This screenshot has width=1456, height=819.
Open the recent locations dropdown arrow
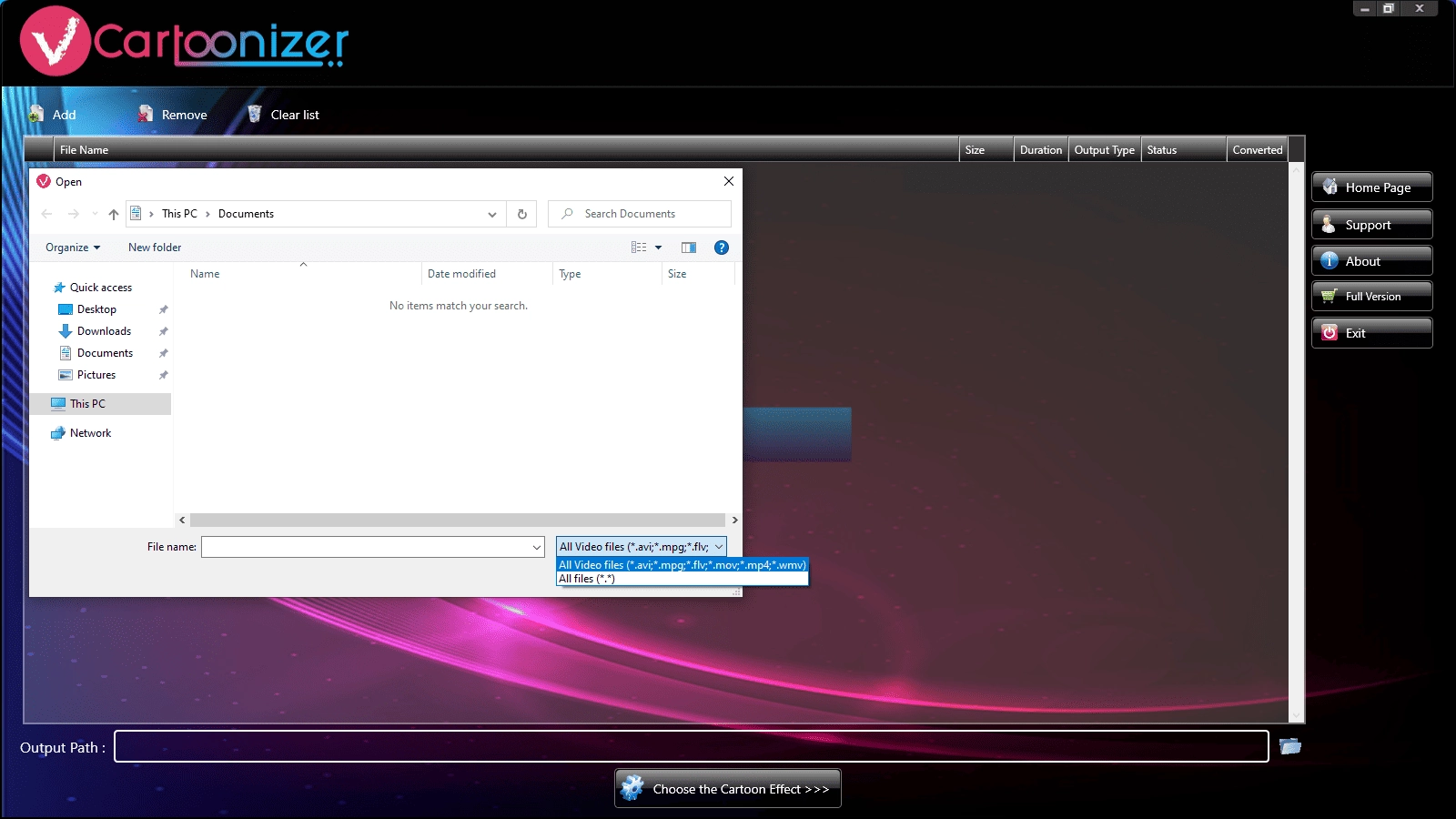(x=95, y=214)
